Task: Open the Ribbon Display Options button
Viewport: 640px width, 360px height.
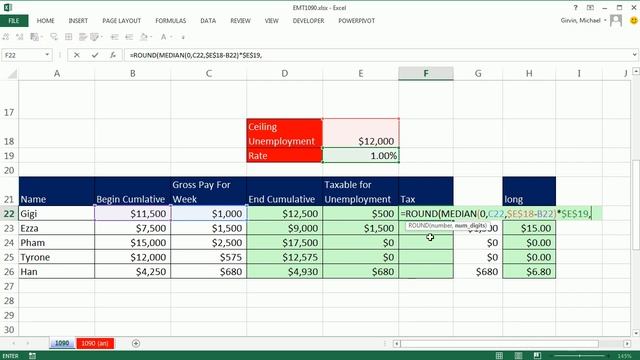Action: pos(590,8)
